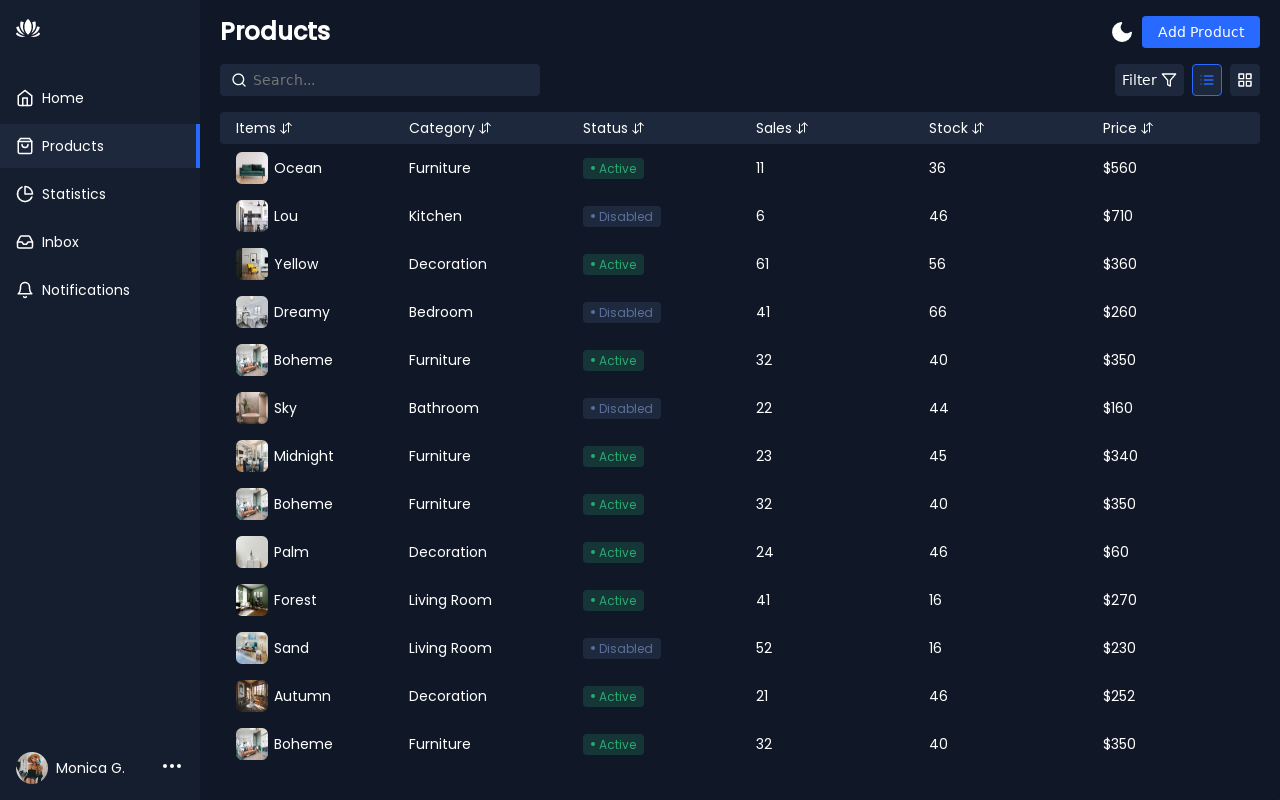The height and width of the screenshot is (800, 1280).
Task: Toggle dark mode moon icon
Action: pos(1122,32)
